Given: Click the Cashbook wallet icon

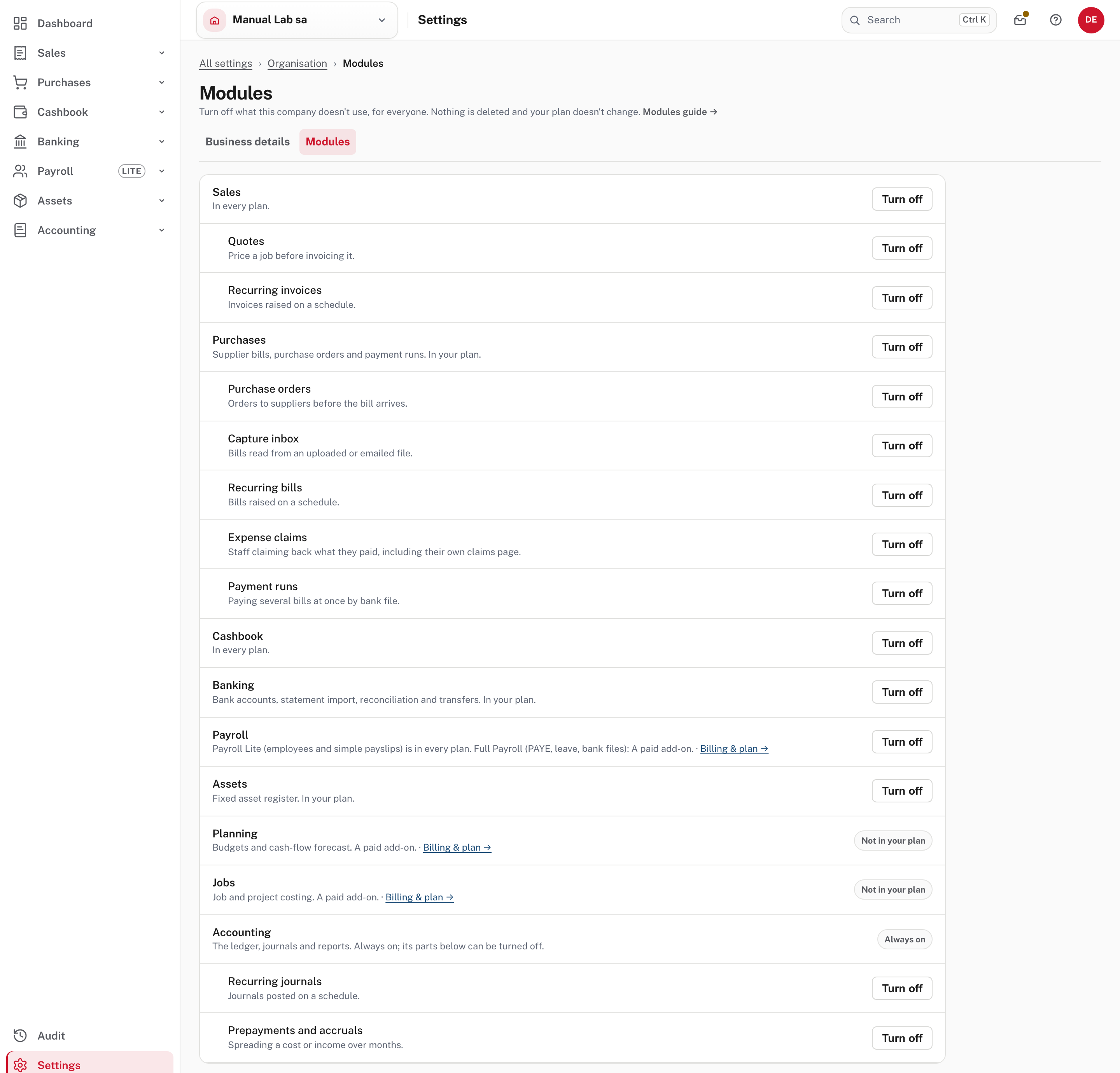Looking at the screenshot, I should pos(20,112).
